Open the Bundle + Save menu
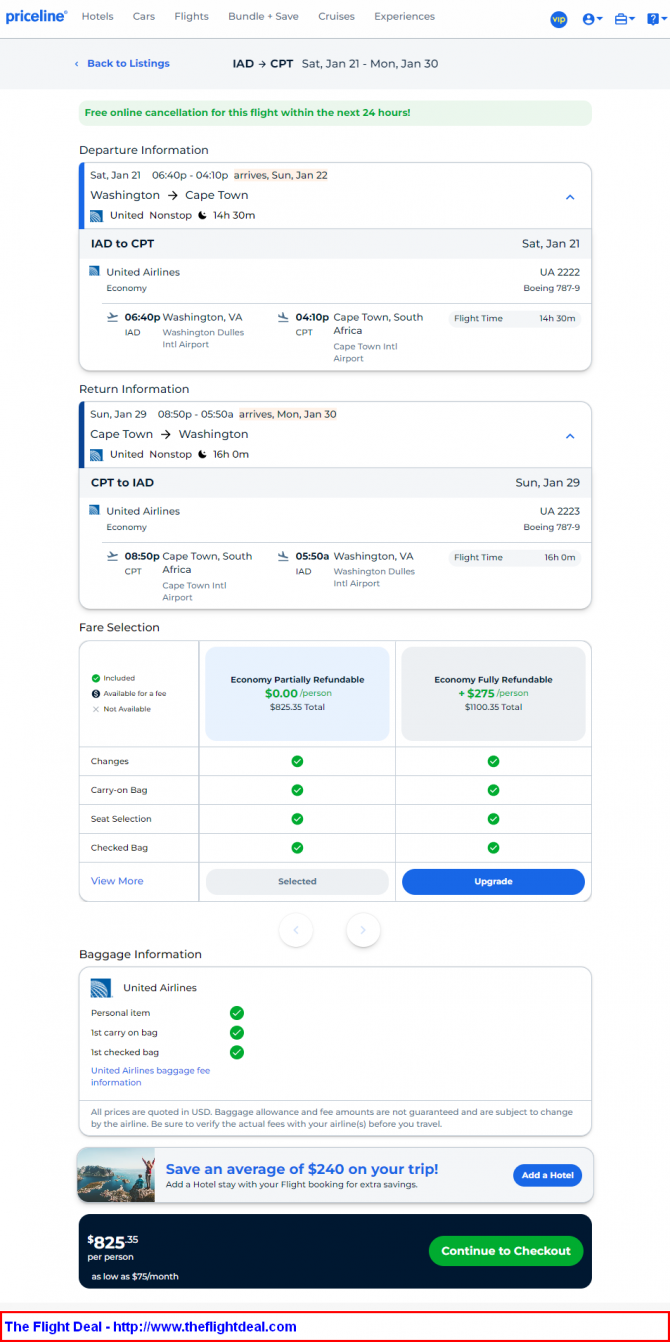 point(263,17)
